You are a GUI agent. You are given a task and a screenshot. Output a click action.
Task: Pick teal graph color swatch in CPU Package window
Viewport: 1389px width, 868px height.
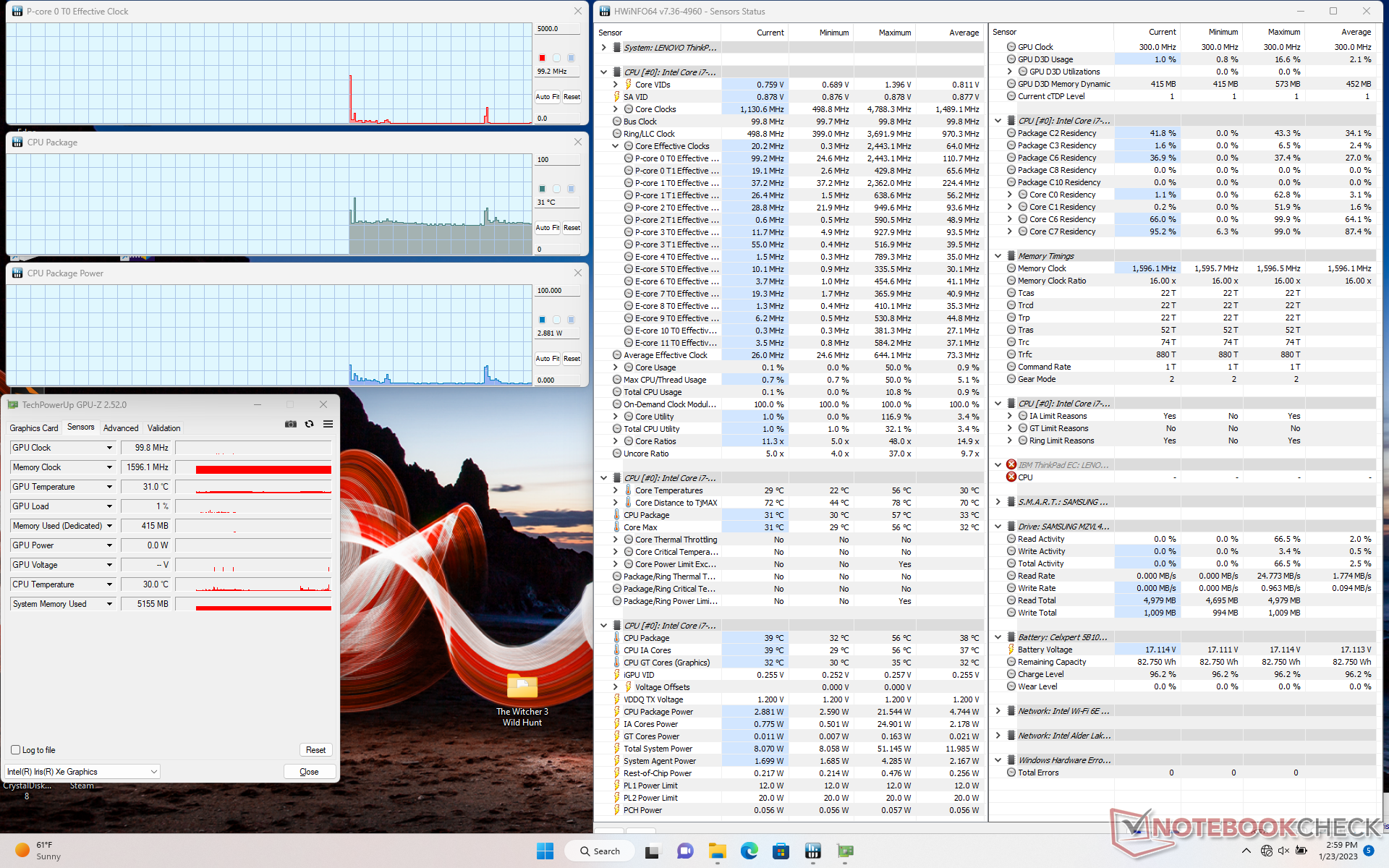point(542,189)
